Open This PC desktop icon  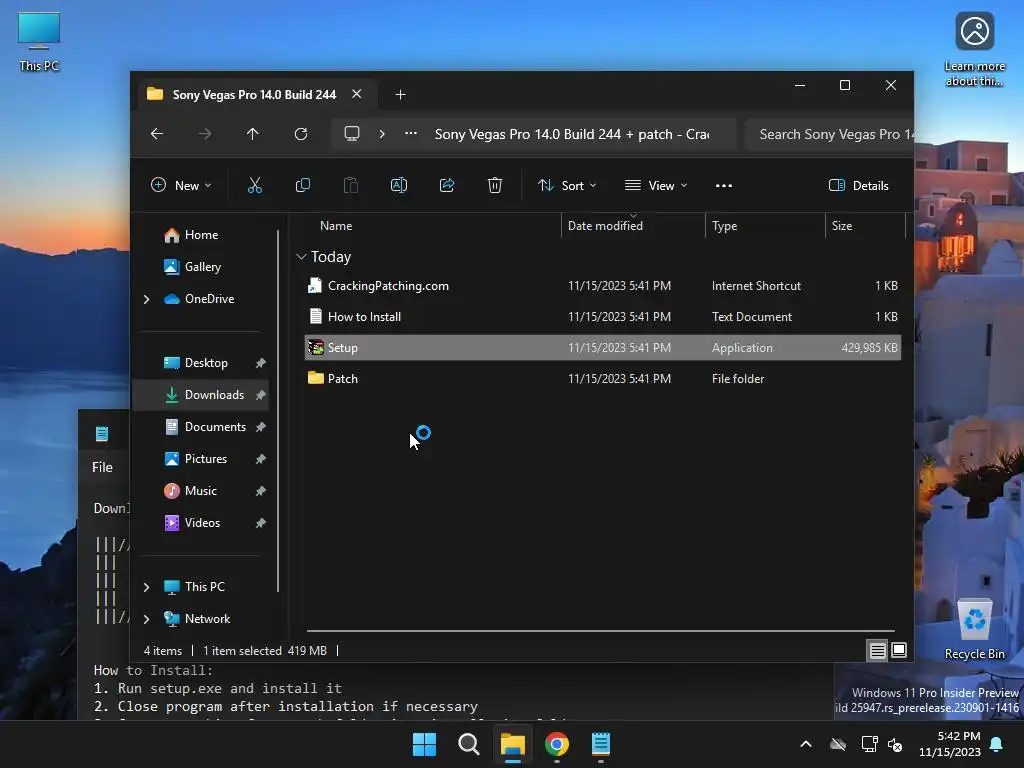[39, 42]
